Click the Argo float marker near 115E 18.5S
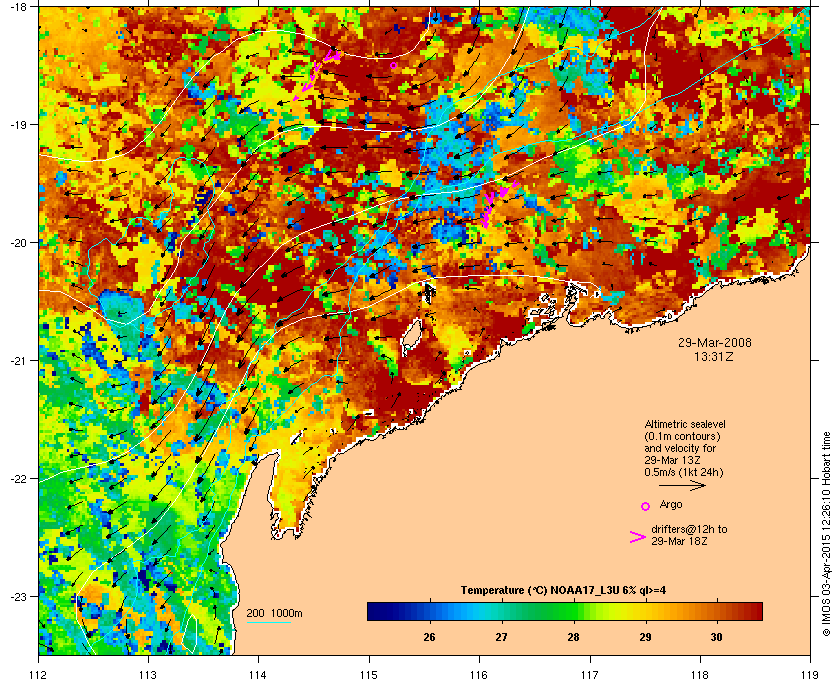The image size is (840, 680). pos(393,65)
